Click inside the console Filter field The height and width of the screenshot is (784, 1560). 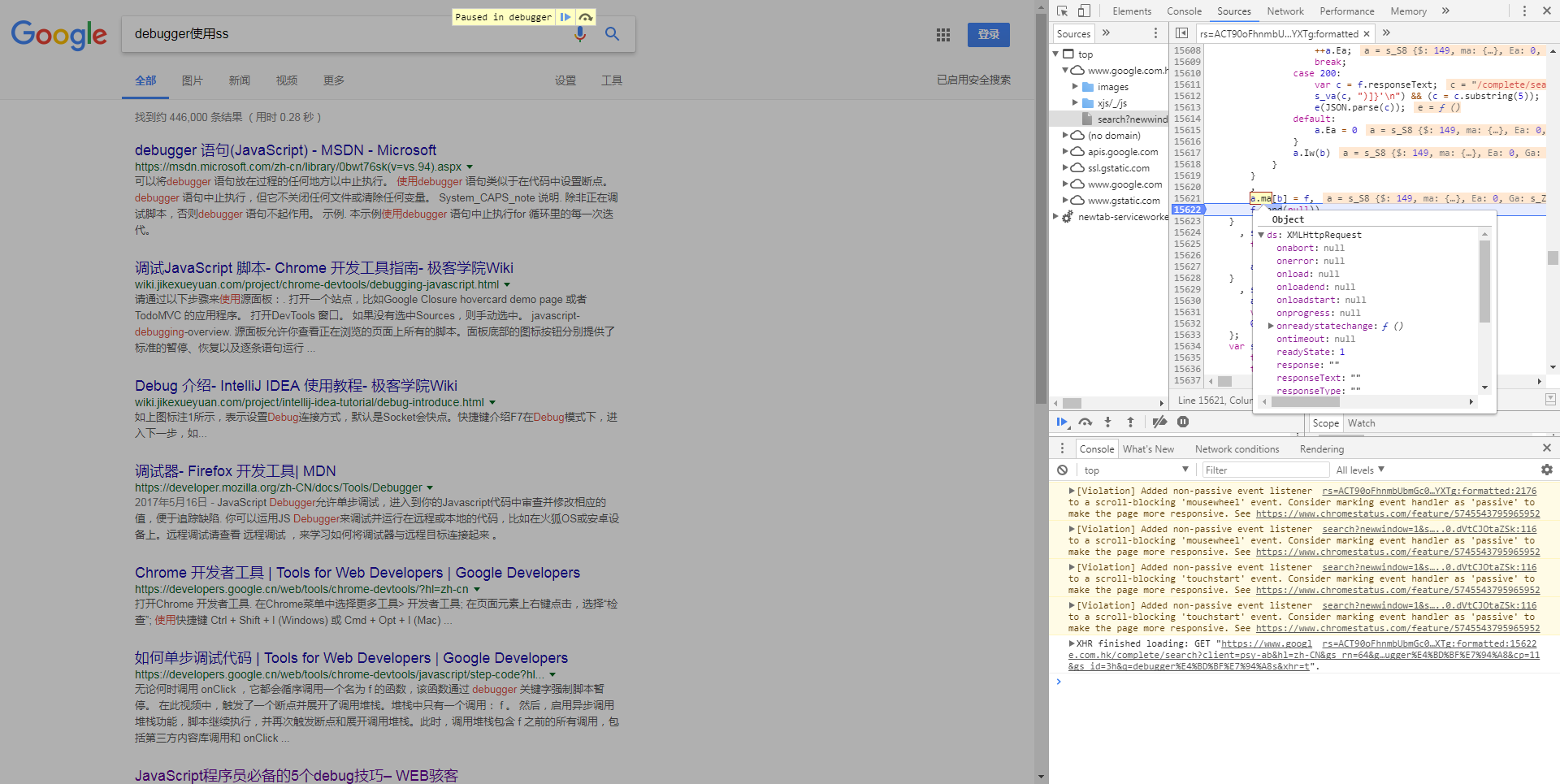click(x=1265, y=470)
